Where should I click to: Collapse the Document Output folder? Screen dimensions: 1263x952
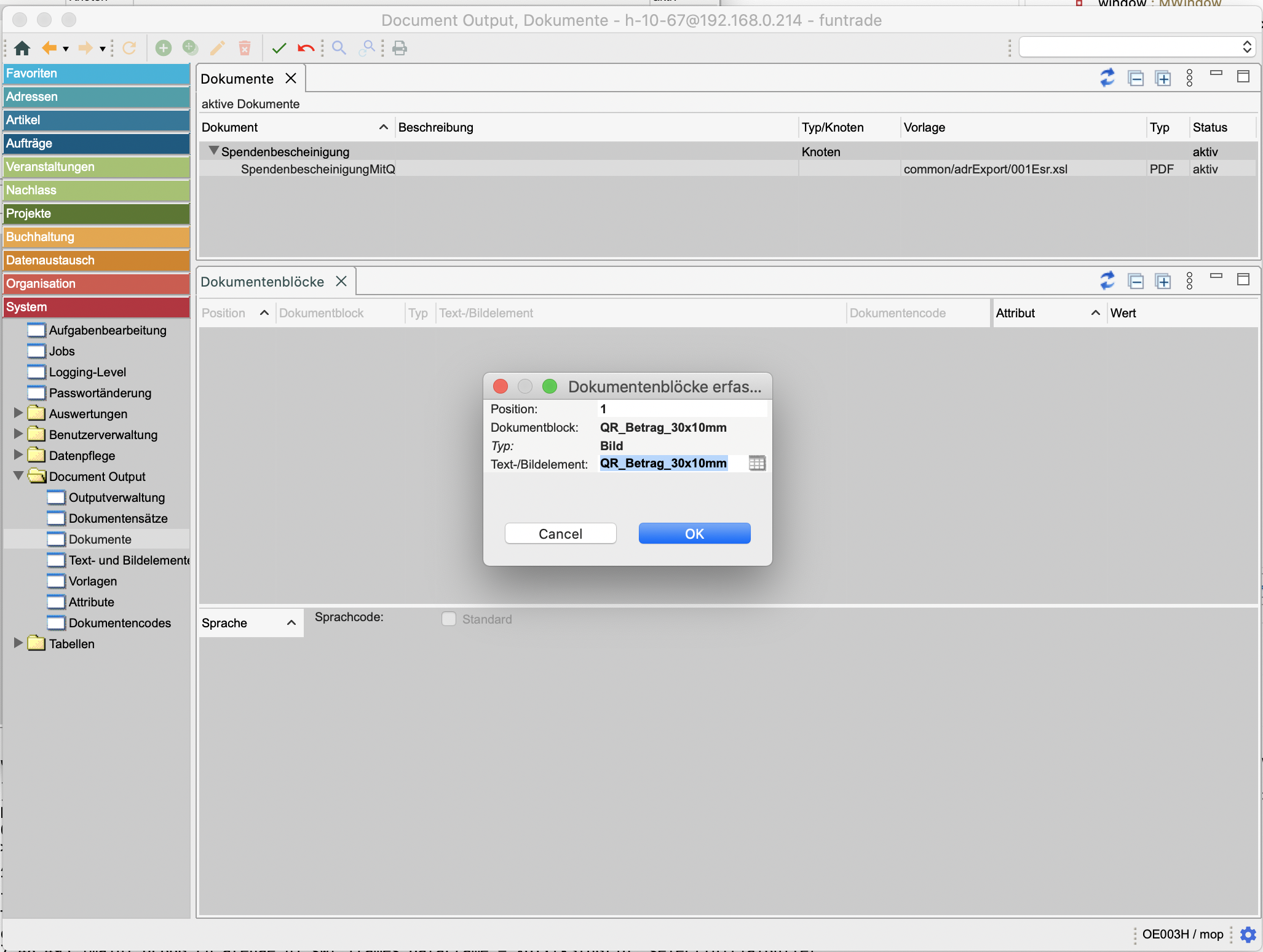pos(18,476)
